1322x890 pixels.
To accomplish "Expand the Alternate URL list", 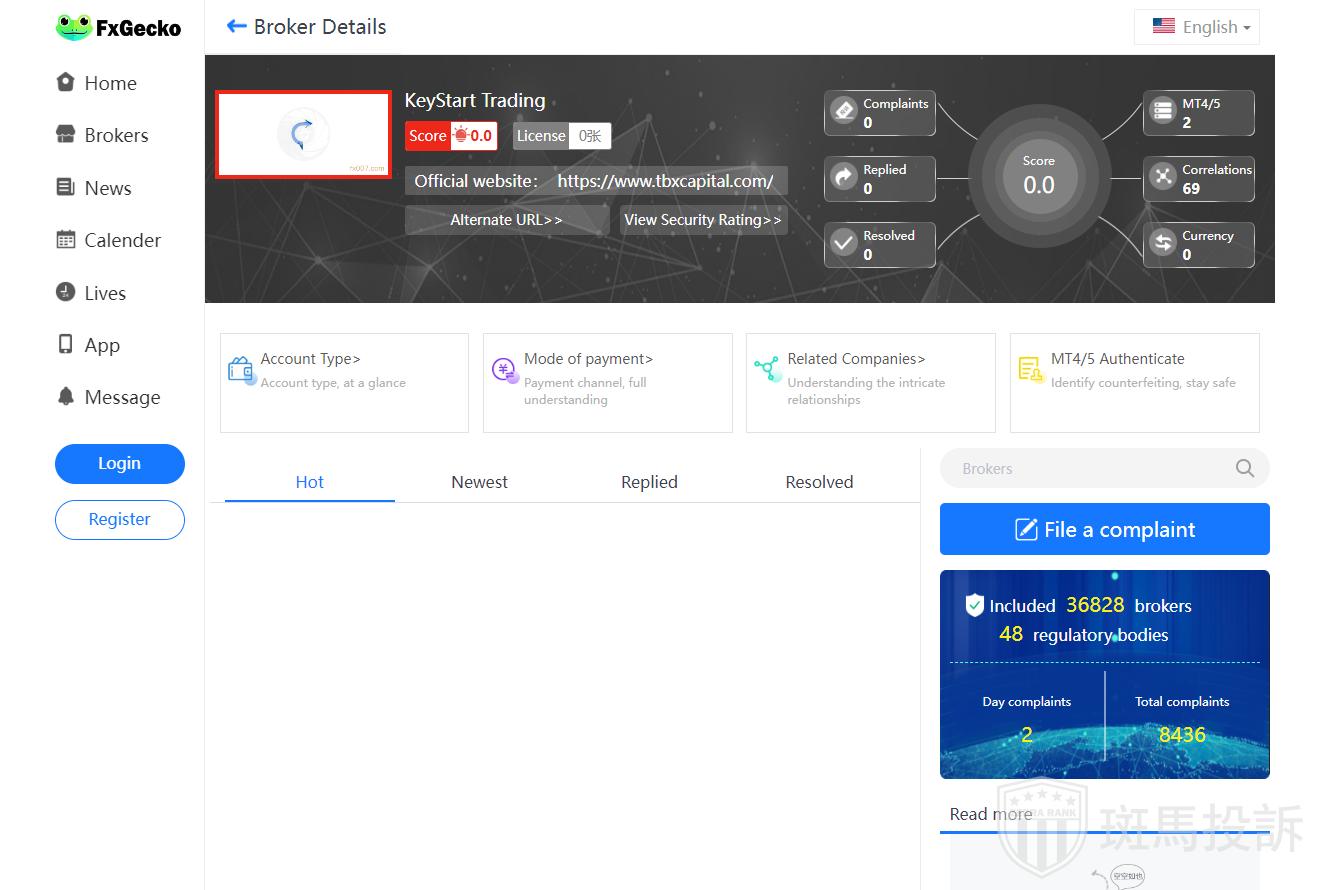I will coord(506,220).
